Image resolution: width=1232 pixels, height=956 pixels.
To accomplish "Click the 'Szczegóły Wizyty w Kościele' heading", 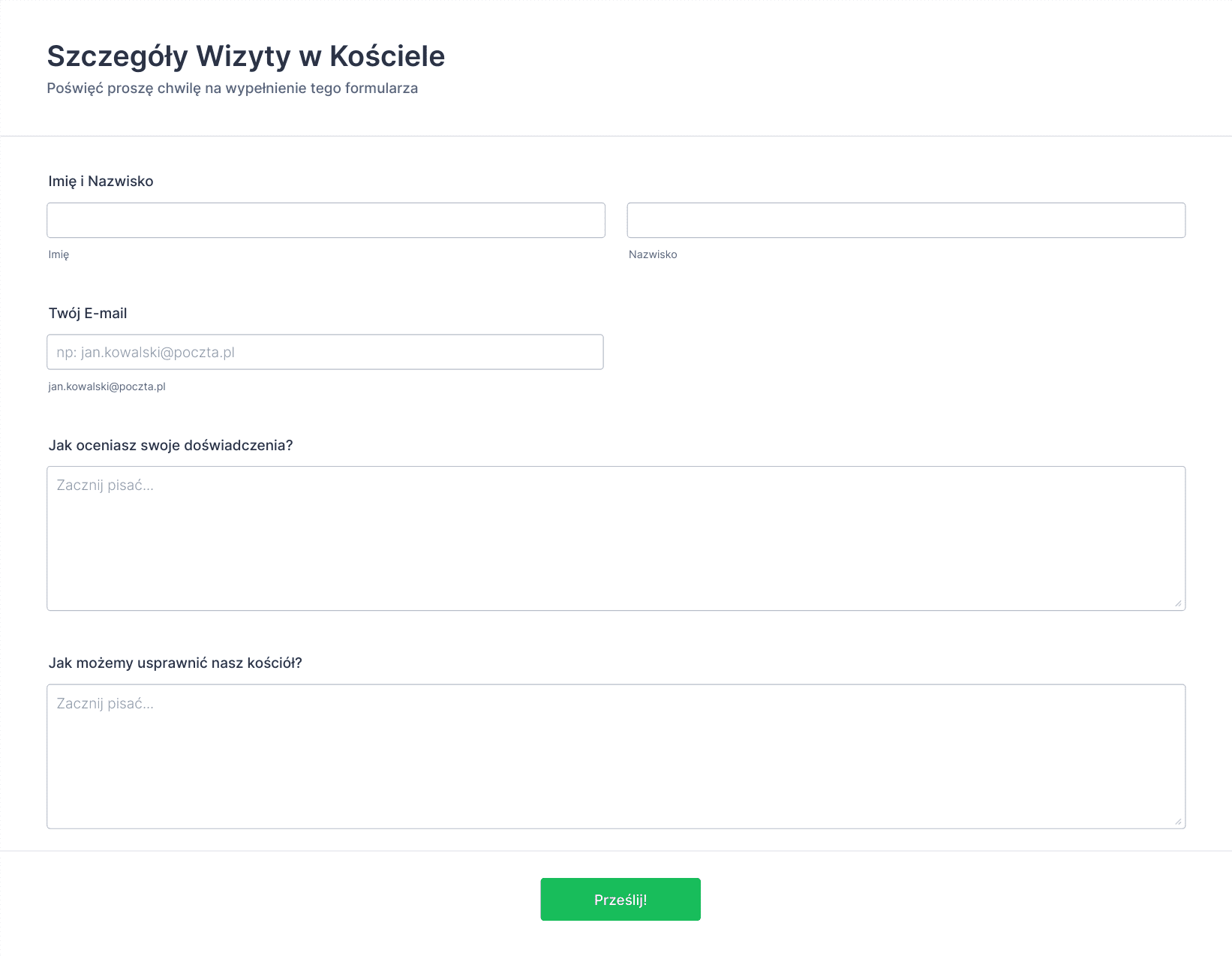I will click(x=246, y=56).
